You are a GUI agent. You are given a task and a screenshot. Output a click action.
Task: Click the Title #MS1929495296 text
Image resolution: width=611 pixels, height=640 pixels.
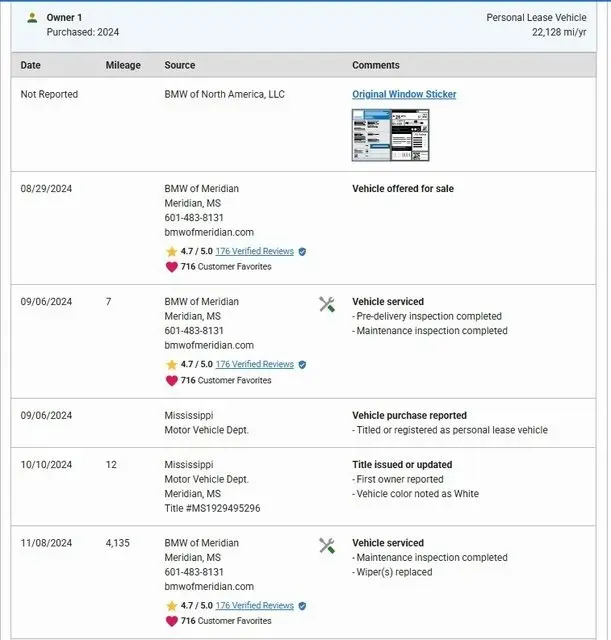click(212, 508)
